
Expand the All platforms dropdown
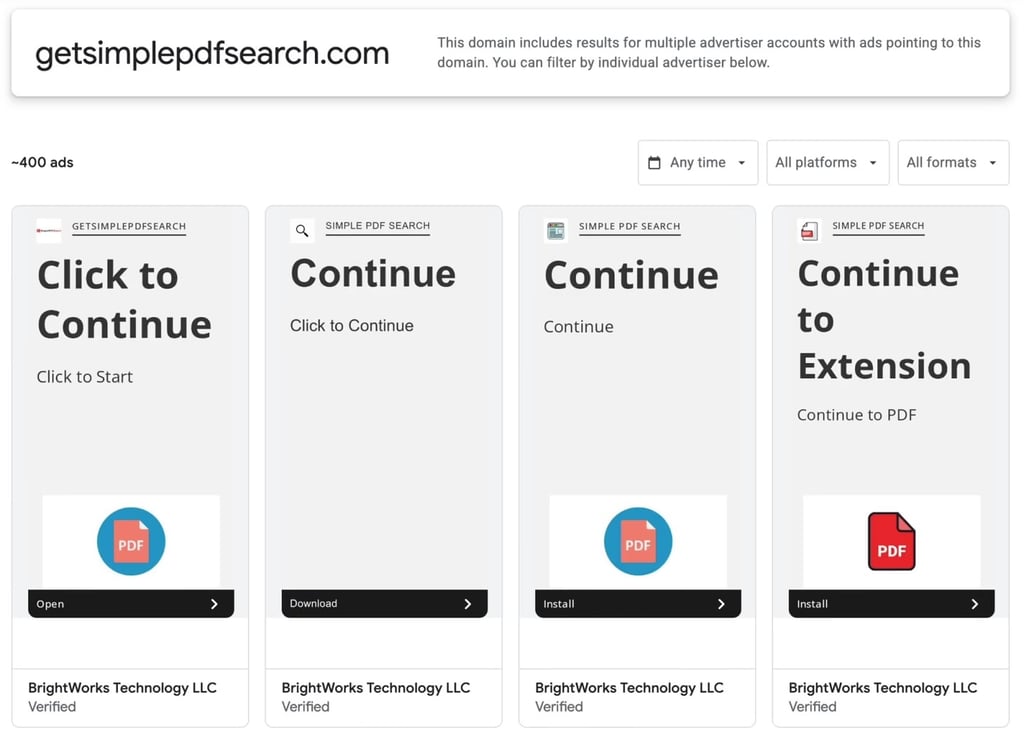[827, 163]
